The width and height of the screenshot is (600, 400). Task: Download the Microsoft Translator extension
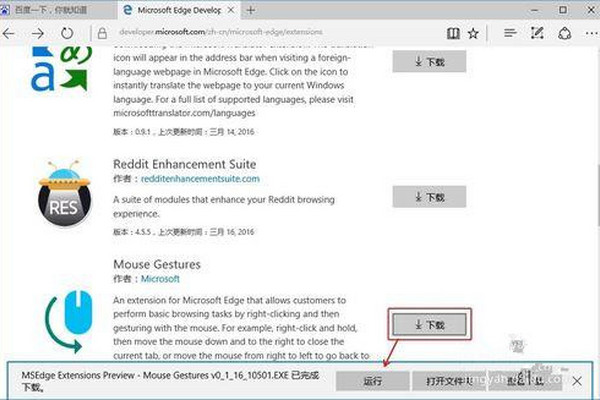pos(429,61)
